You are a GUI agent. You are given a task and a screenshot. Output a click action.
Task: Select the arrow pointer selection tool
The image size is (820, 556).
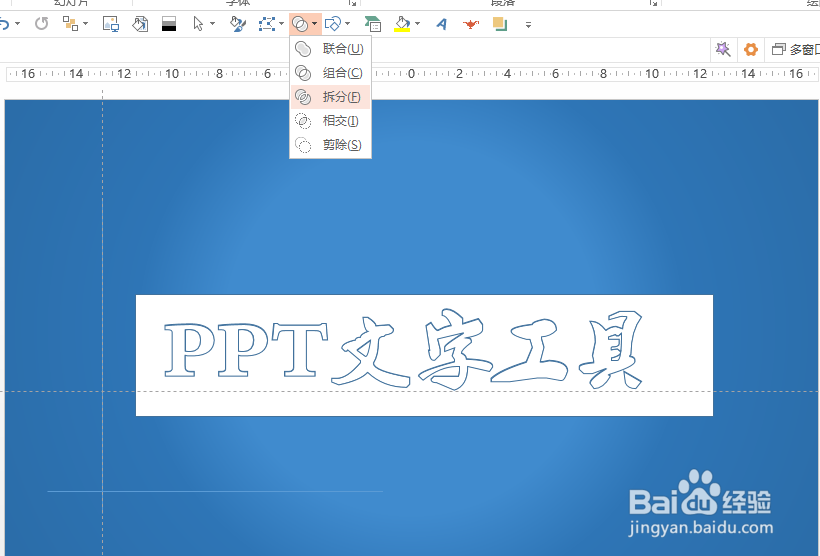tap(198, 24)
